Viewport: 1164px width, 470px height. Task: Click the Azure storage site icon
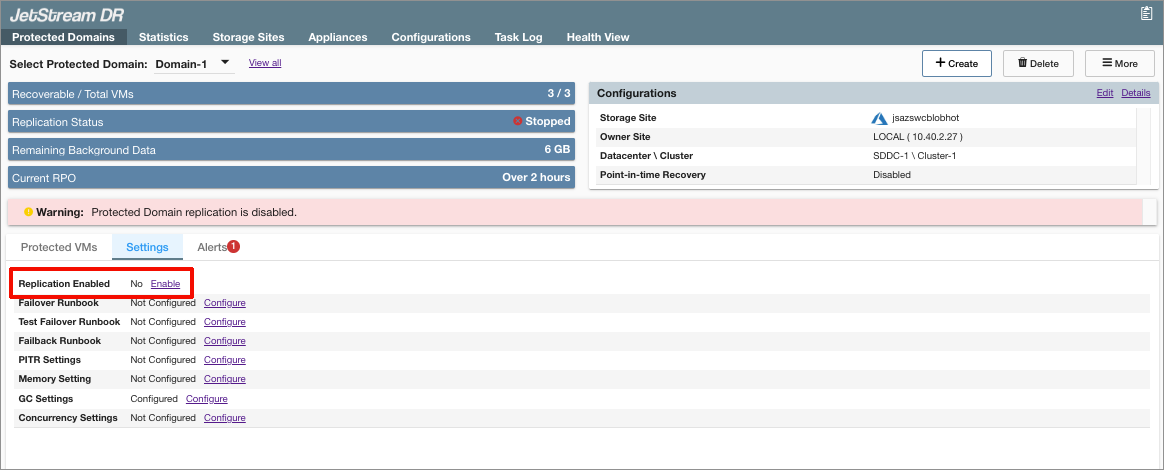(880, 118)
